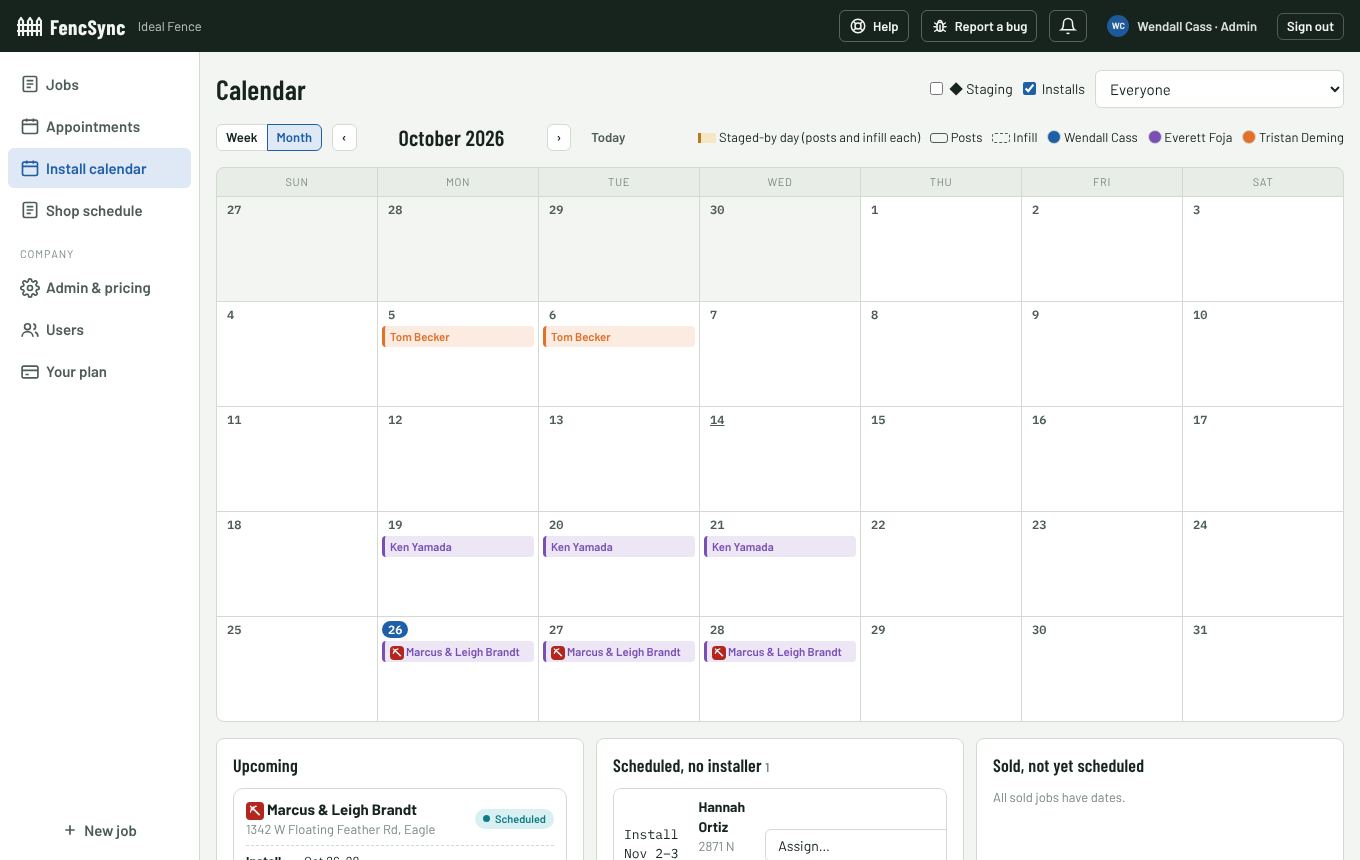Click the Appointments calendar icon
Viewport: 1360px width, 860px height.
pyautogui.click(x=30, y=127)
